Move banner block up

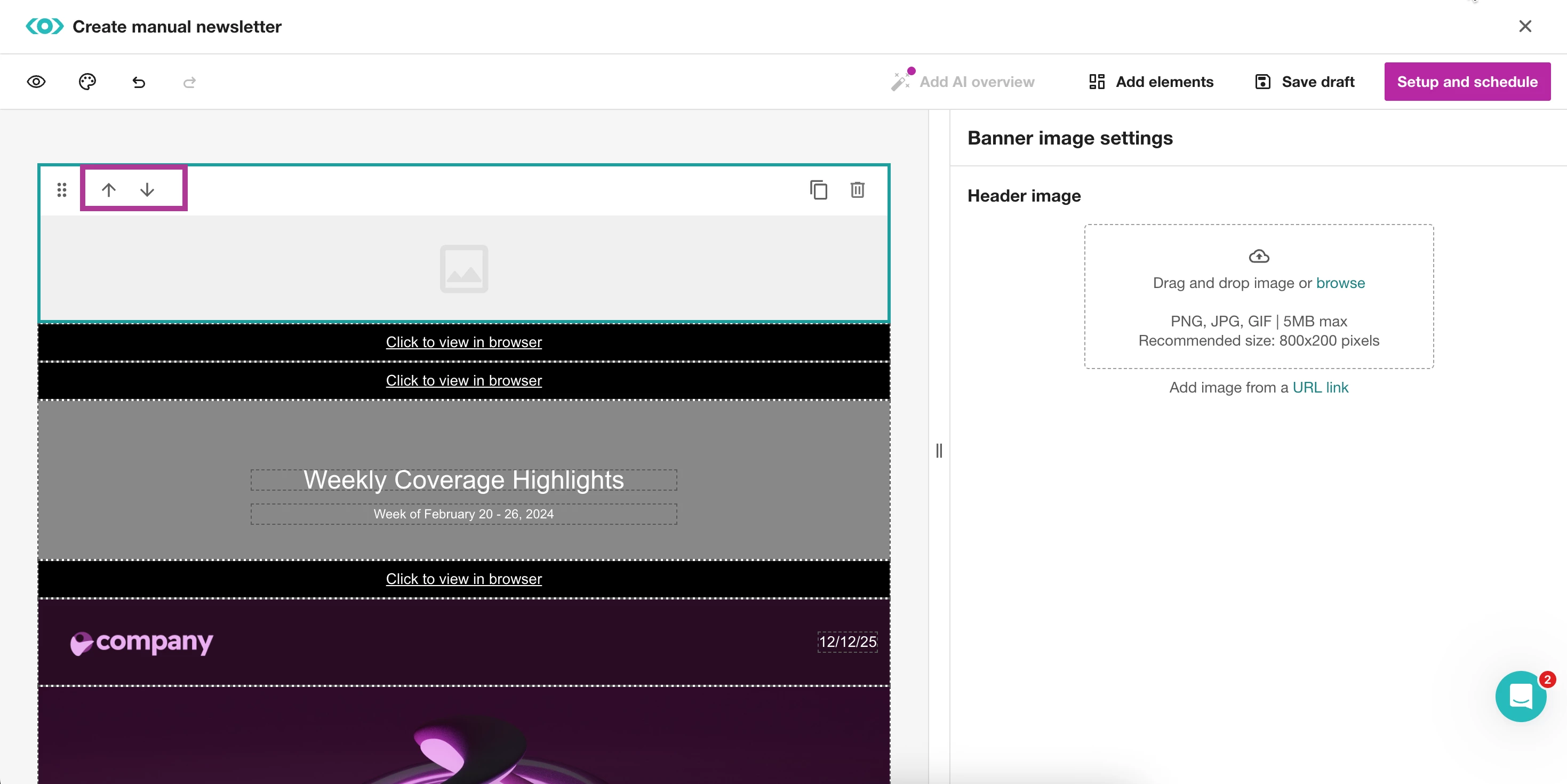point(108,190)
